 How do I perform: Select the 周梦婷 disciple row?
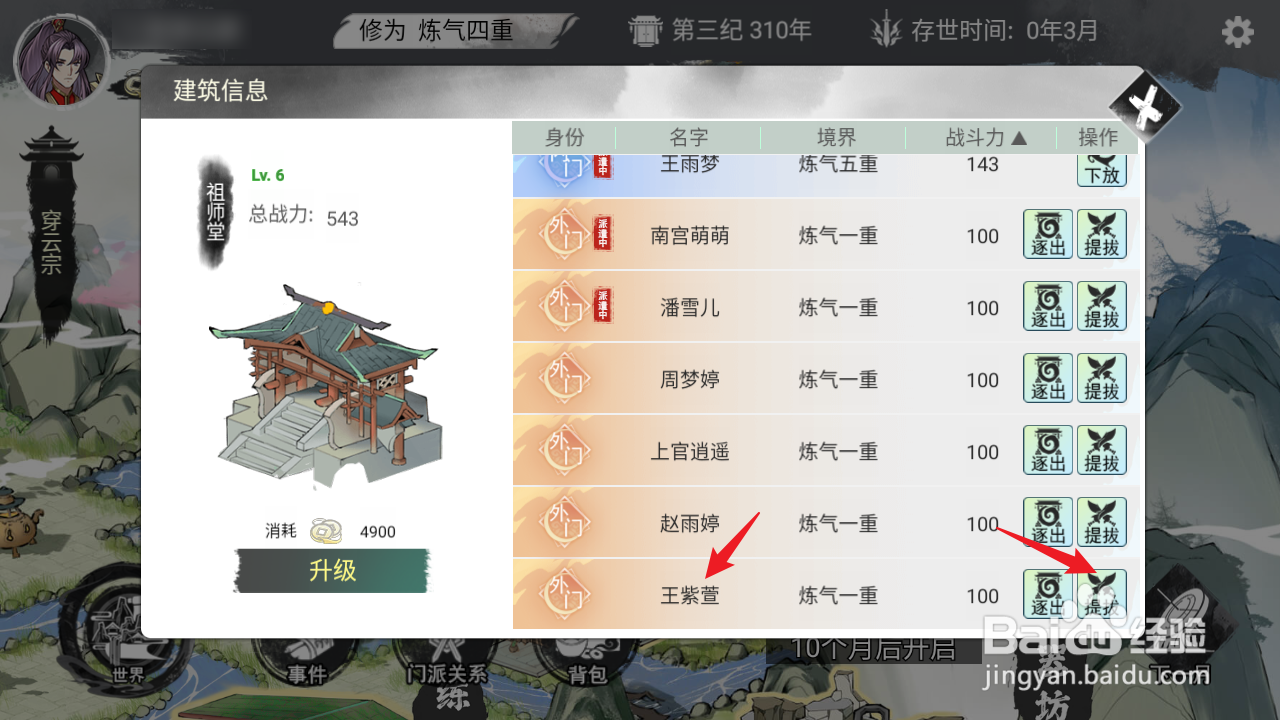825,379
